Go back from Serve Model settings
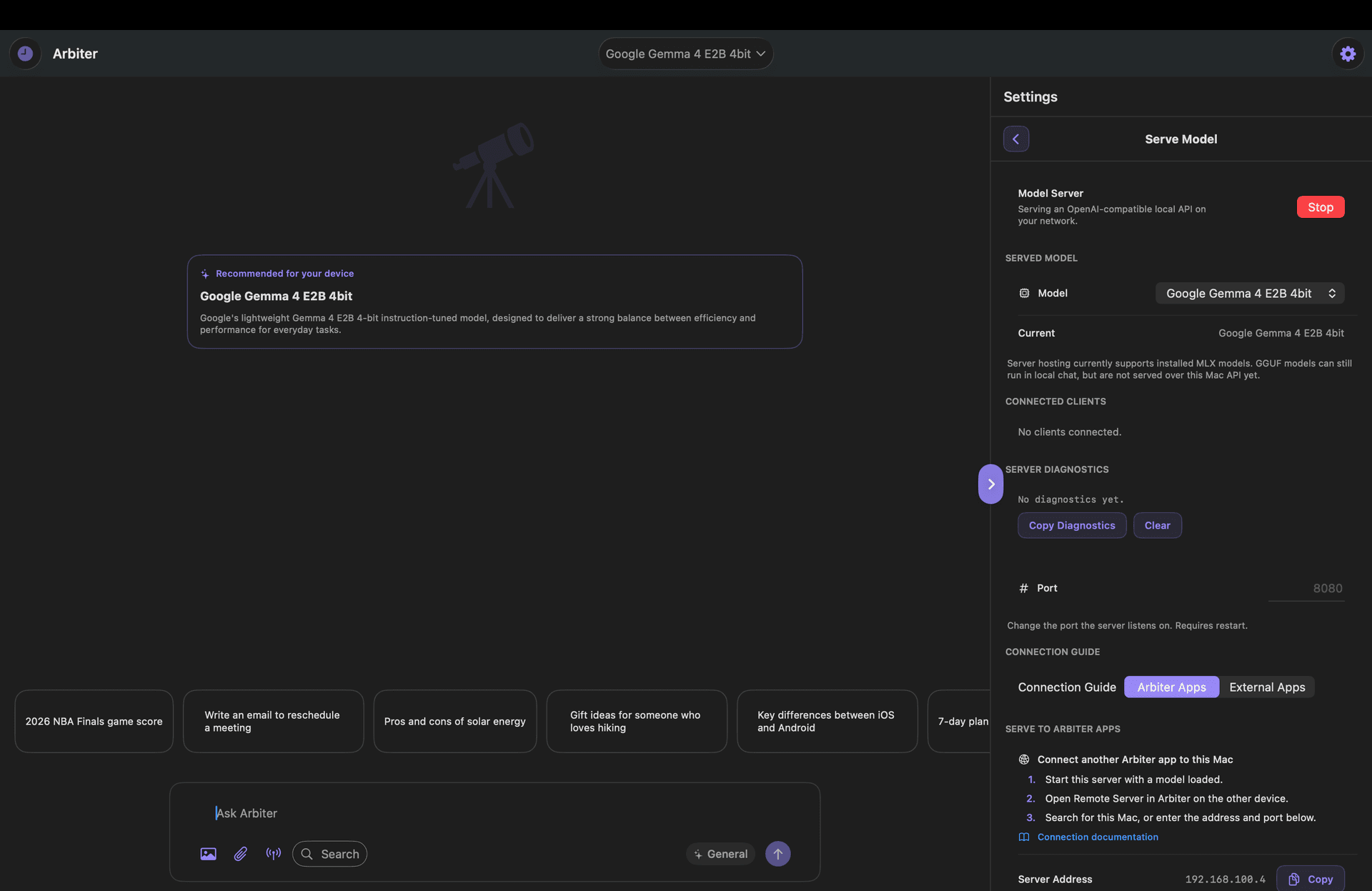 (x=1015, y=139)
